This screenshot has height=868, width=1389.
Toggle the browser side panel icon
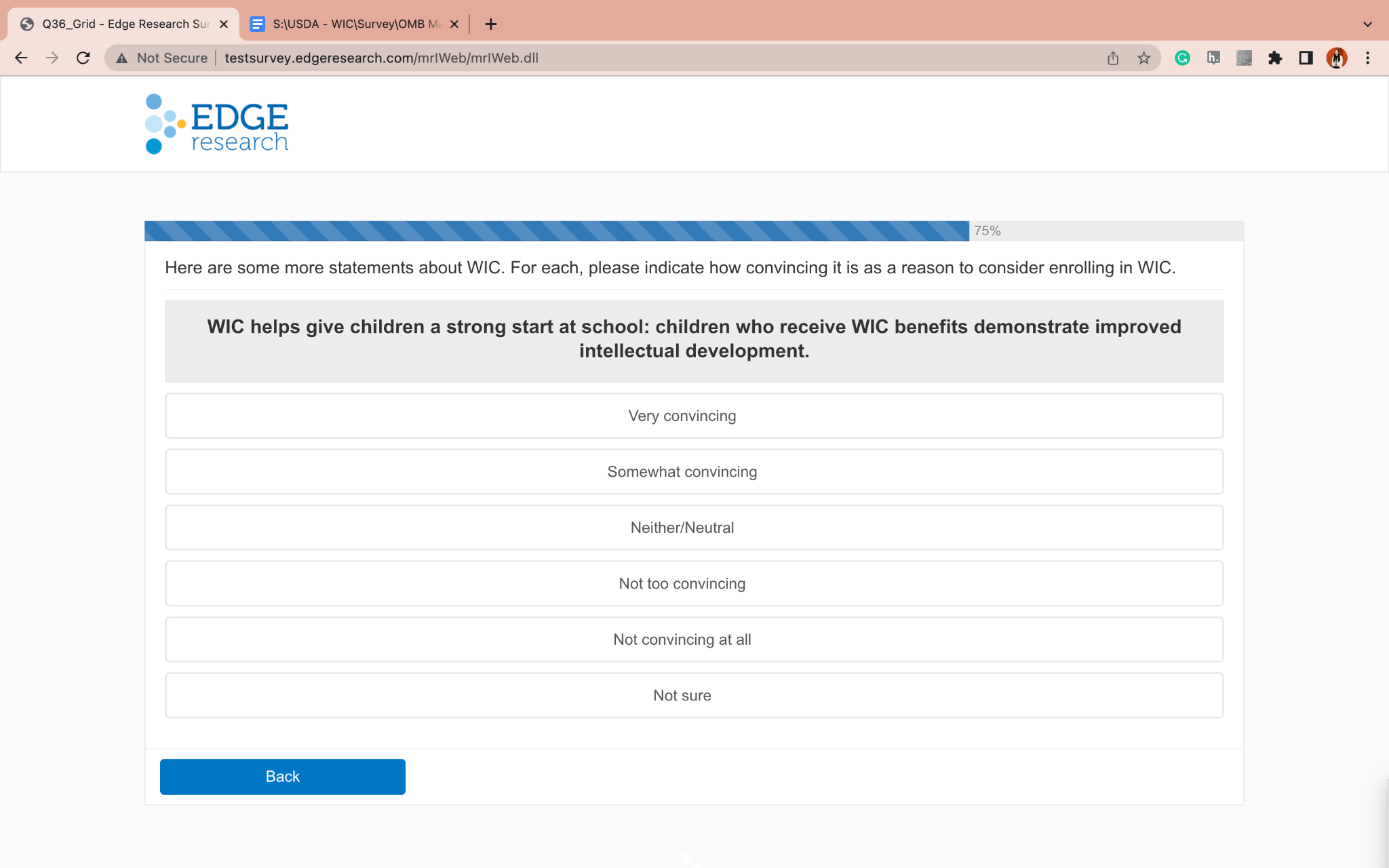(x=1306, y=58)
